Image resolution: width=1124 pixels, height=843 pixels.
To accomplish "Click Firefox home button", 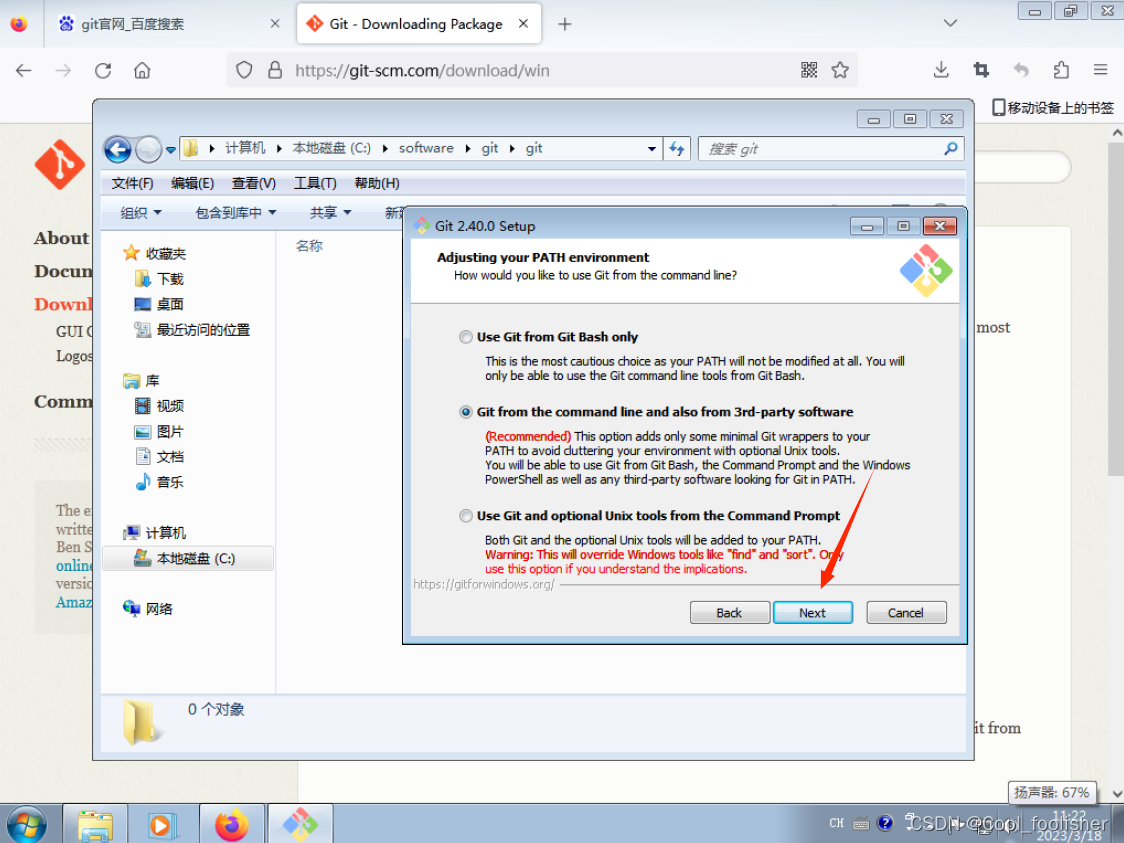I will click(x=142, y=70).
